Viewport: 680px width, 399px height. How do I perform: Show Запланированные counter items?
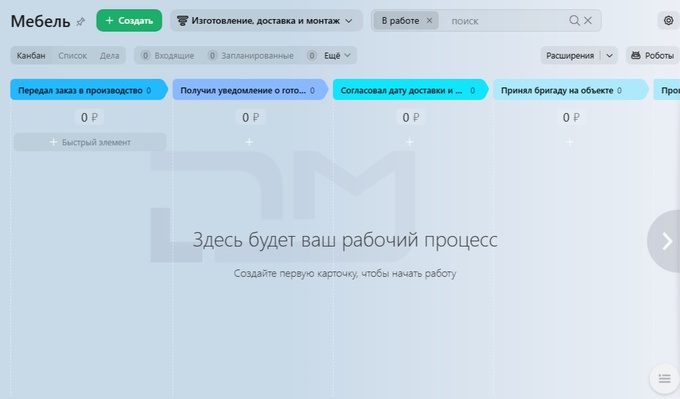pos(251,56)
